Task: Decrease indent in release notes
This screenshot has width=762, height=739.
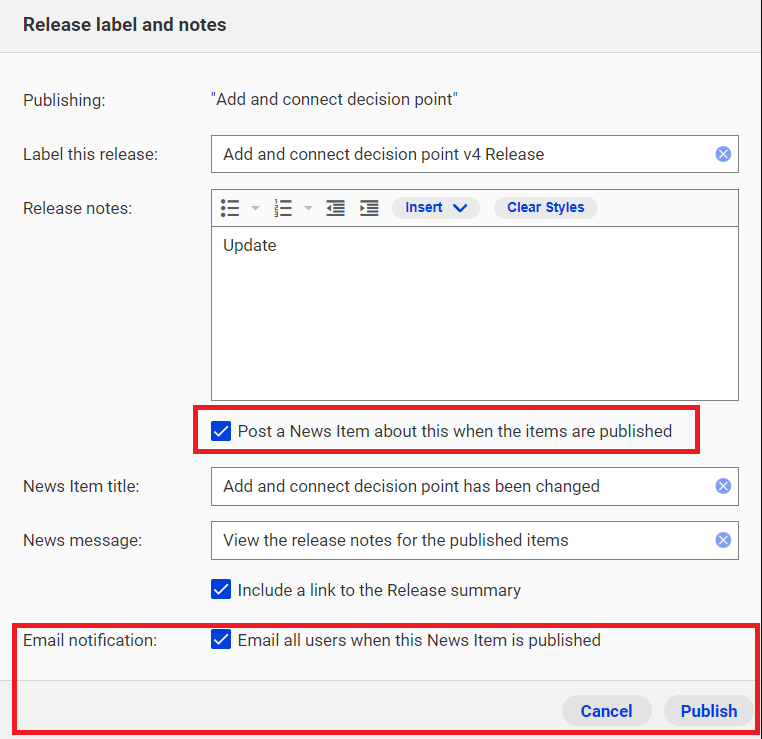Action: coord(335,208)
